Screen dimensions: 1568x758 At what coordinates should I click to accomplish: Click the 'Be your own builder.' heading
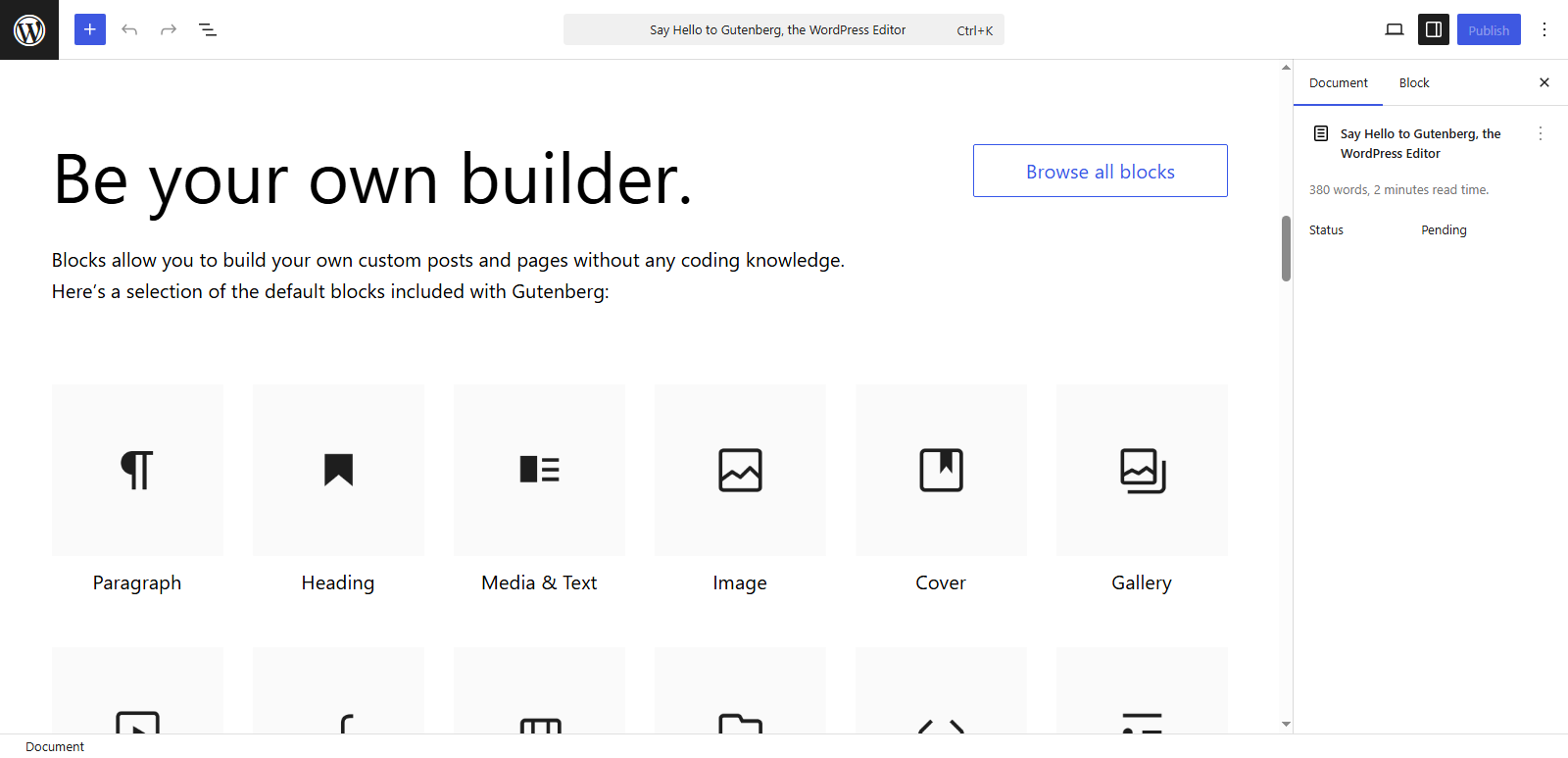(x=372, y=179)
